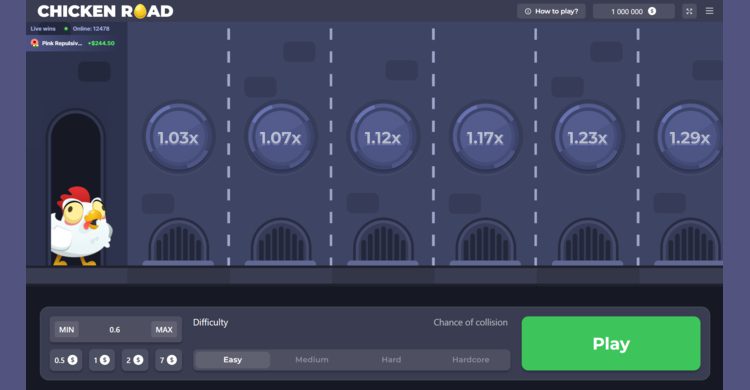The width and height of the screenshot is (750, 390).
Task: Select Medium difficulty
Action: 312,360
